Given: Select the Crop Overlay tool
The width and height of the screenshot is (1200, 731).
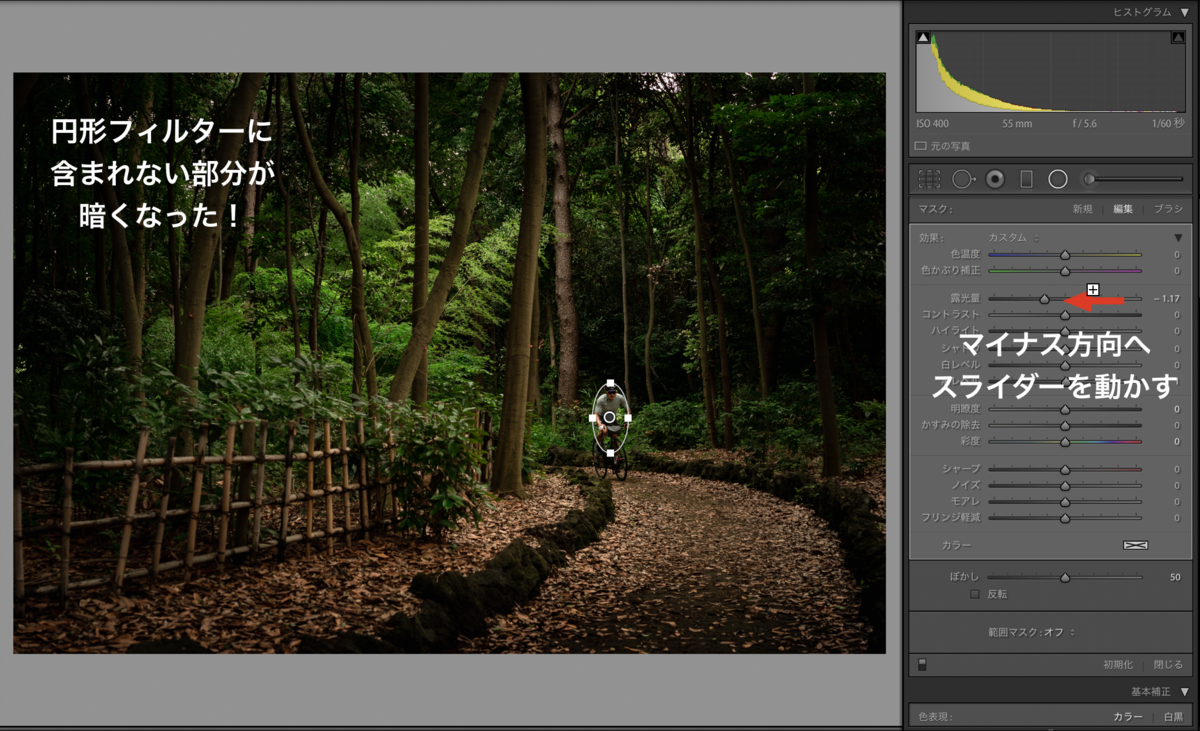Looking at the screenshot, I should point(929,179).
